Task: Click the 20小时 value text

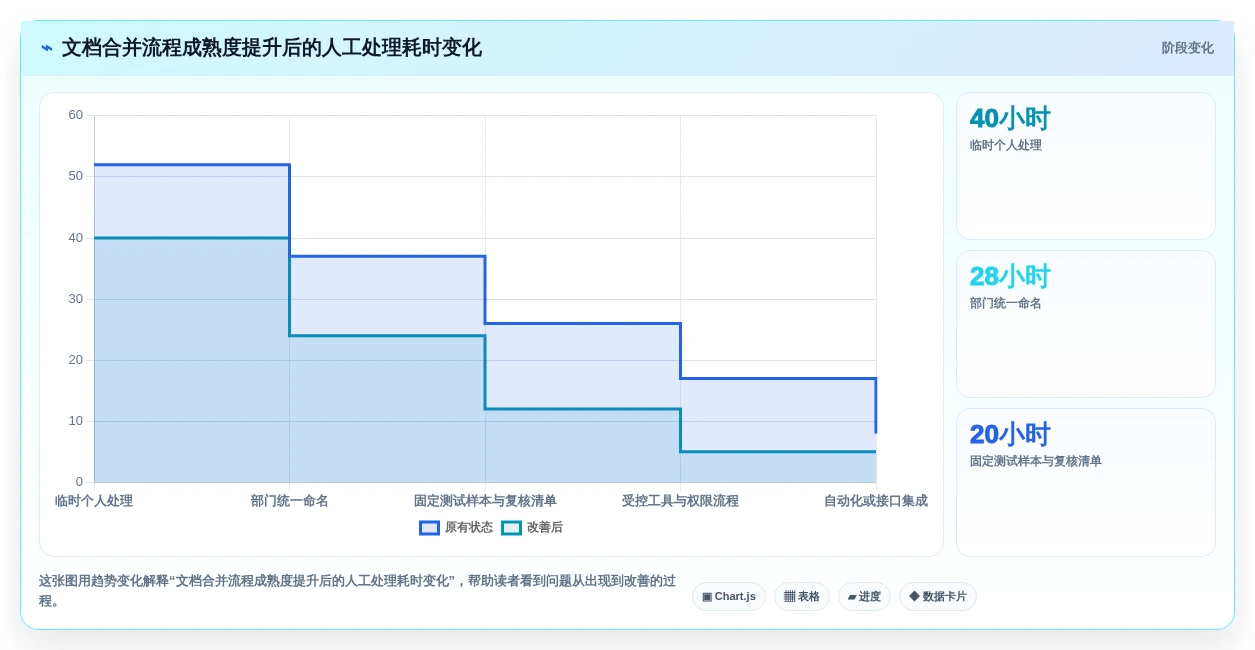Action: click(1010, 434)
